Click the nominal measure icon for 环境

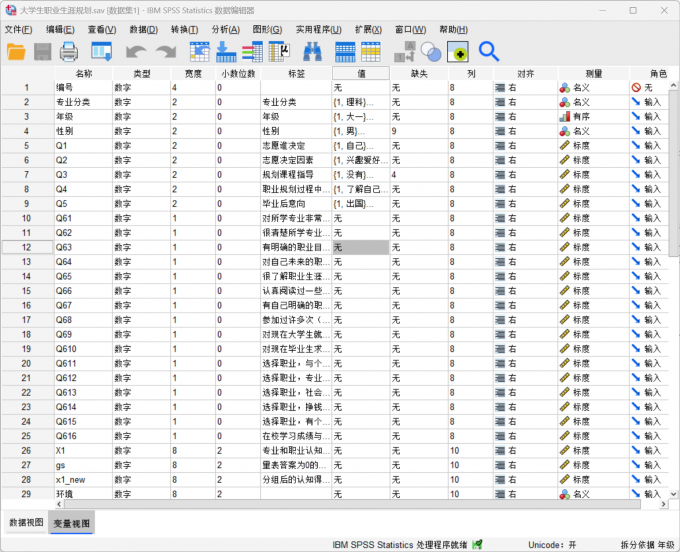click(x=565, y=494)
